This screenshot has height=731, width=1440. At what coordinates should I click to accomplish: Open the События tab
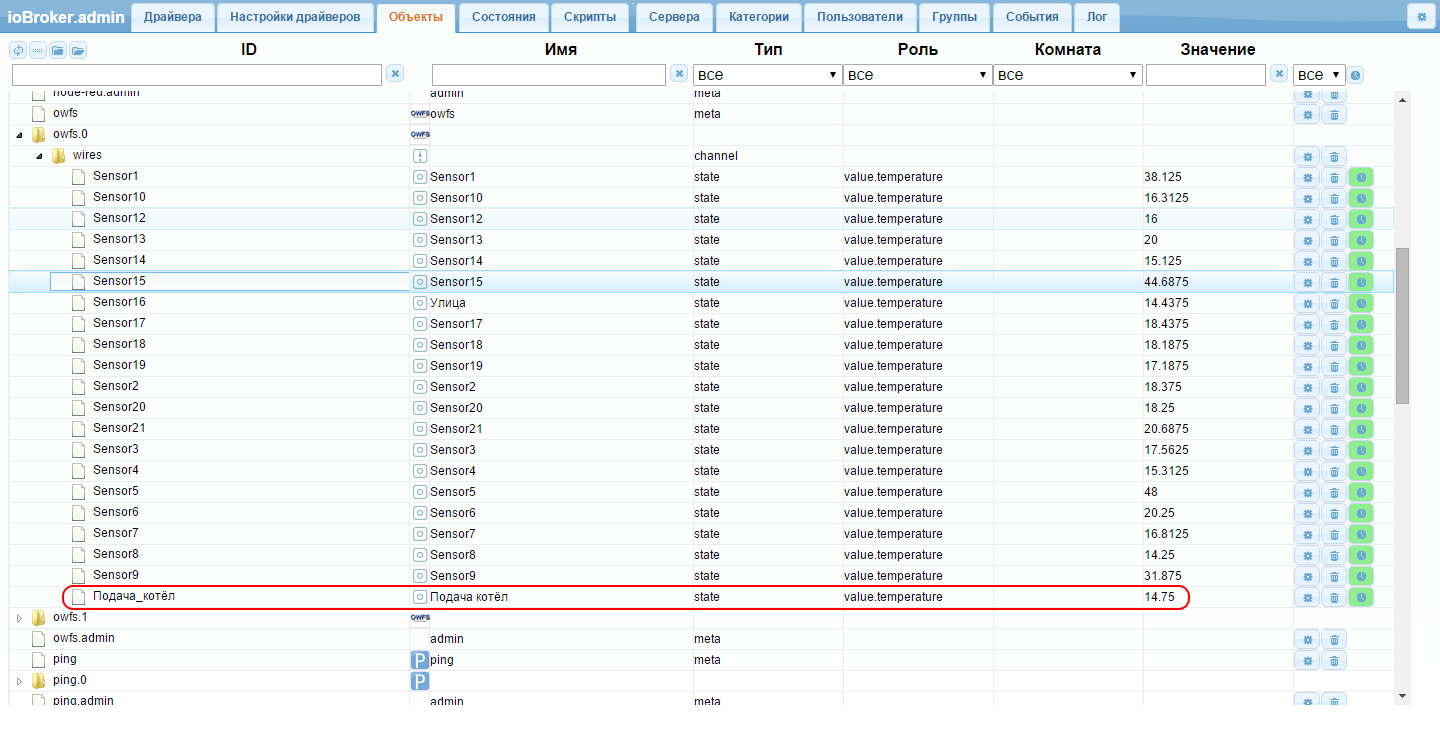pos(1032,17)
